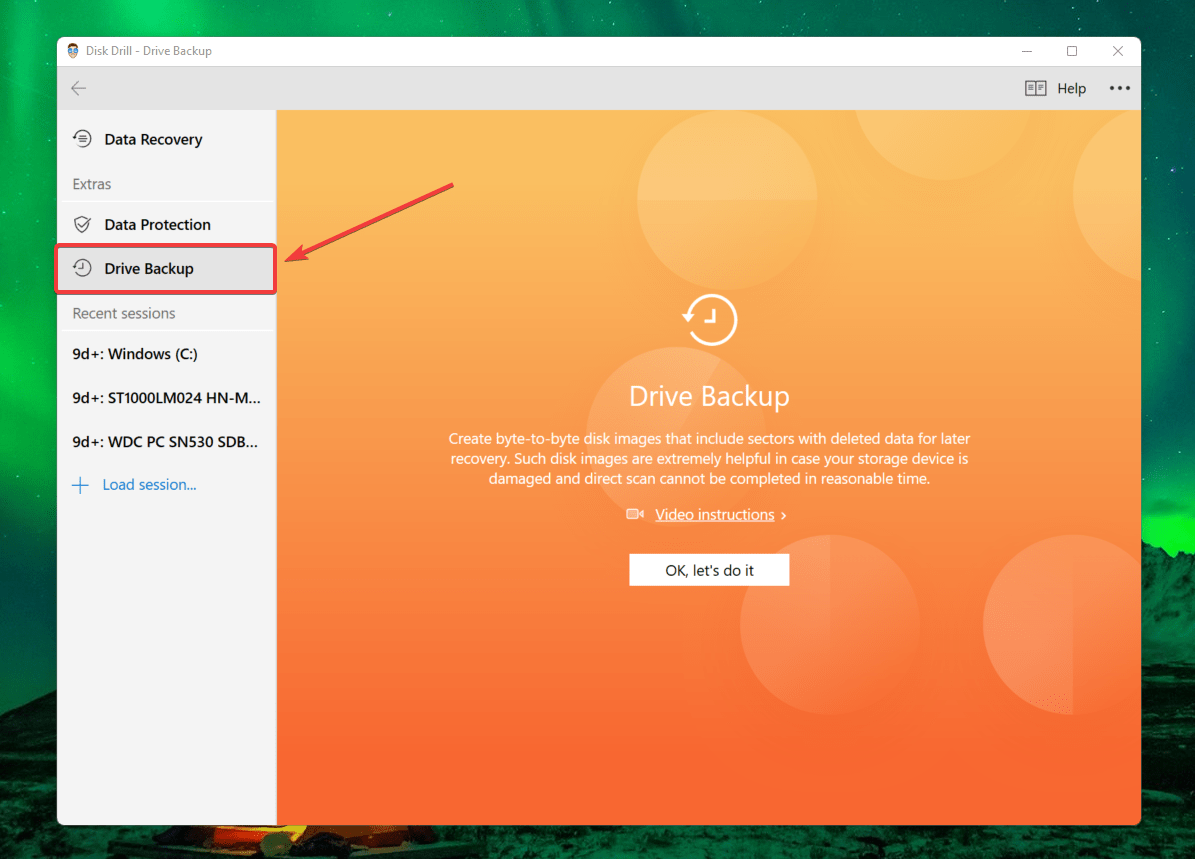
Task: Click the Drive Backup main heading
Action: (x=710, y=396)
